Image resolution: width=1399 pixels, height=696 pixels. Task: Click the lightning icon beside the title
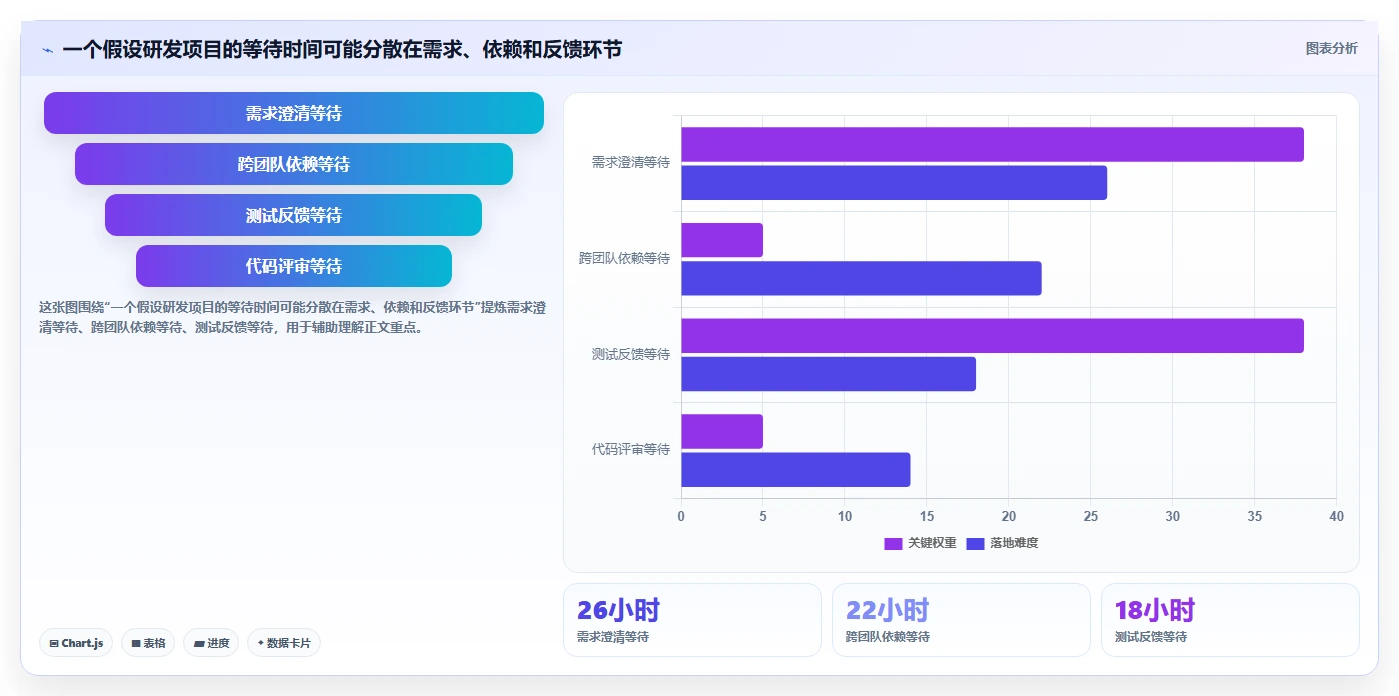47,50
